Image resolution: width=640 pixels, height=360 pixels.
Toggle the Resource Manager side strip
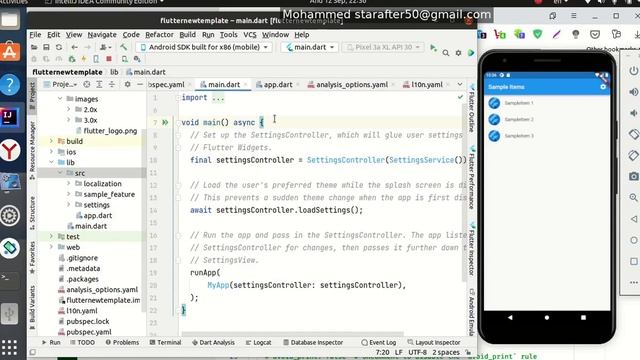pyautogui.click(x=32, y=150)
